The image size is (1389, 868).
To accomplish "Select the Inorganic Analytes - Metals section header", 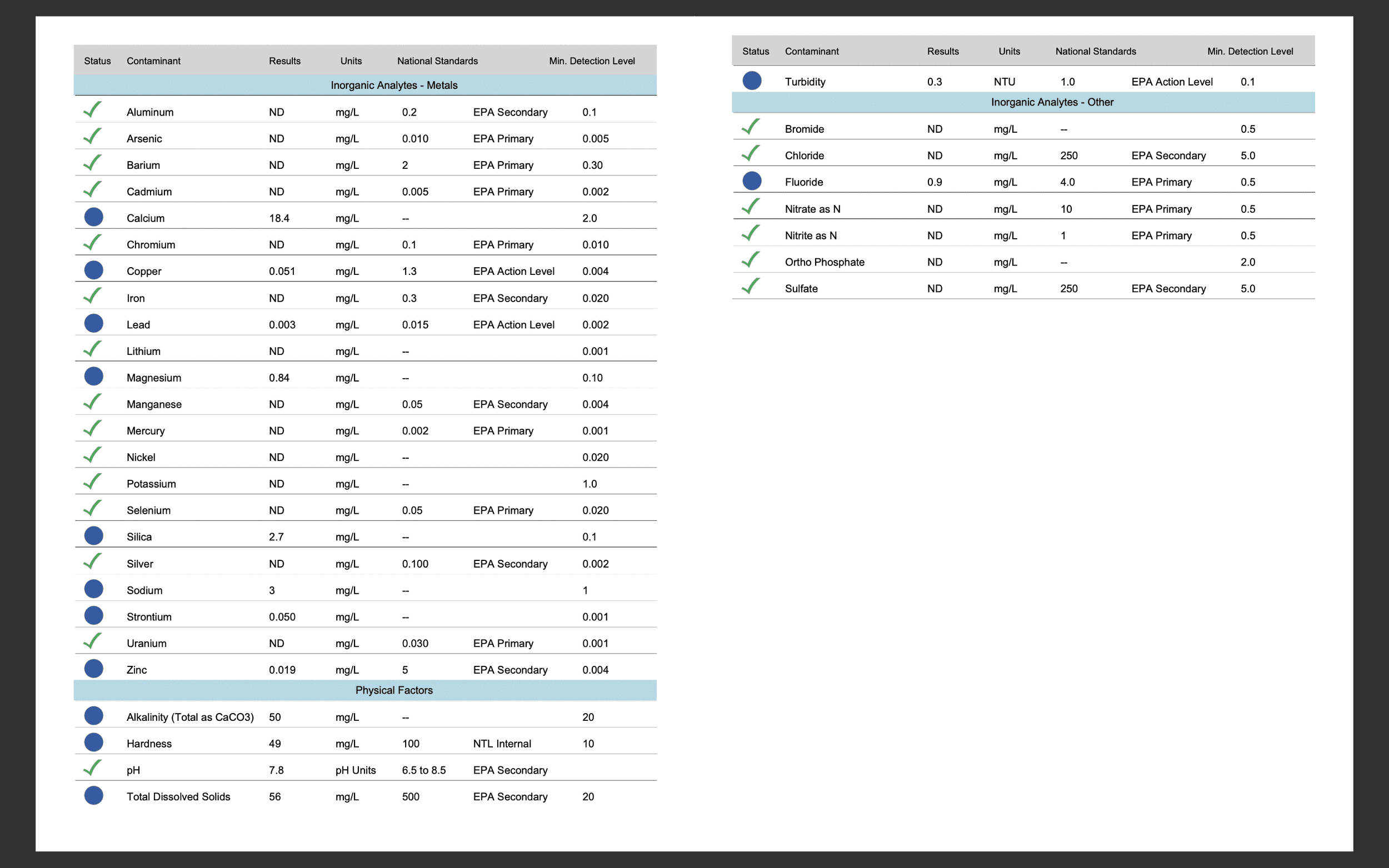I will pos(394,85).
